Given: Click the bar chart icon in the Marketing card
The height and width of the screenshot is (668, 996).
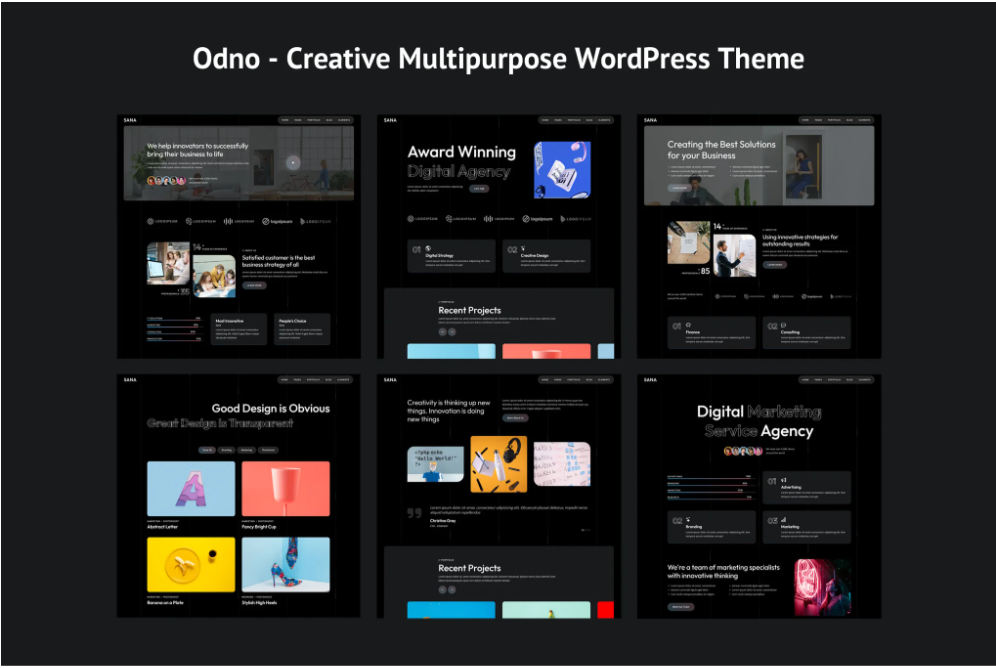Looking at the screenshot, I should [x=783, y=519].
